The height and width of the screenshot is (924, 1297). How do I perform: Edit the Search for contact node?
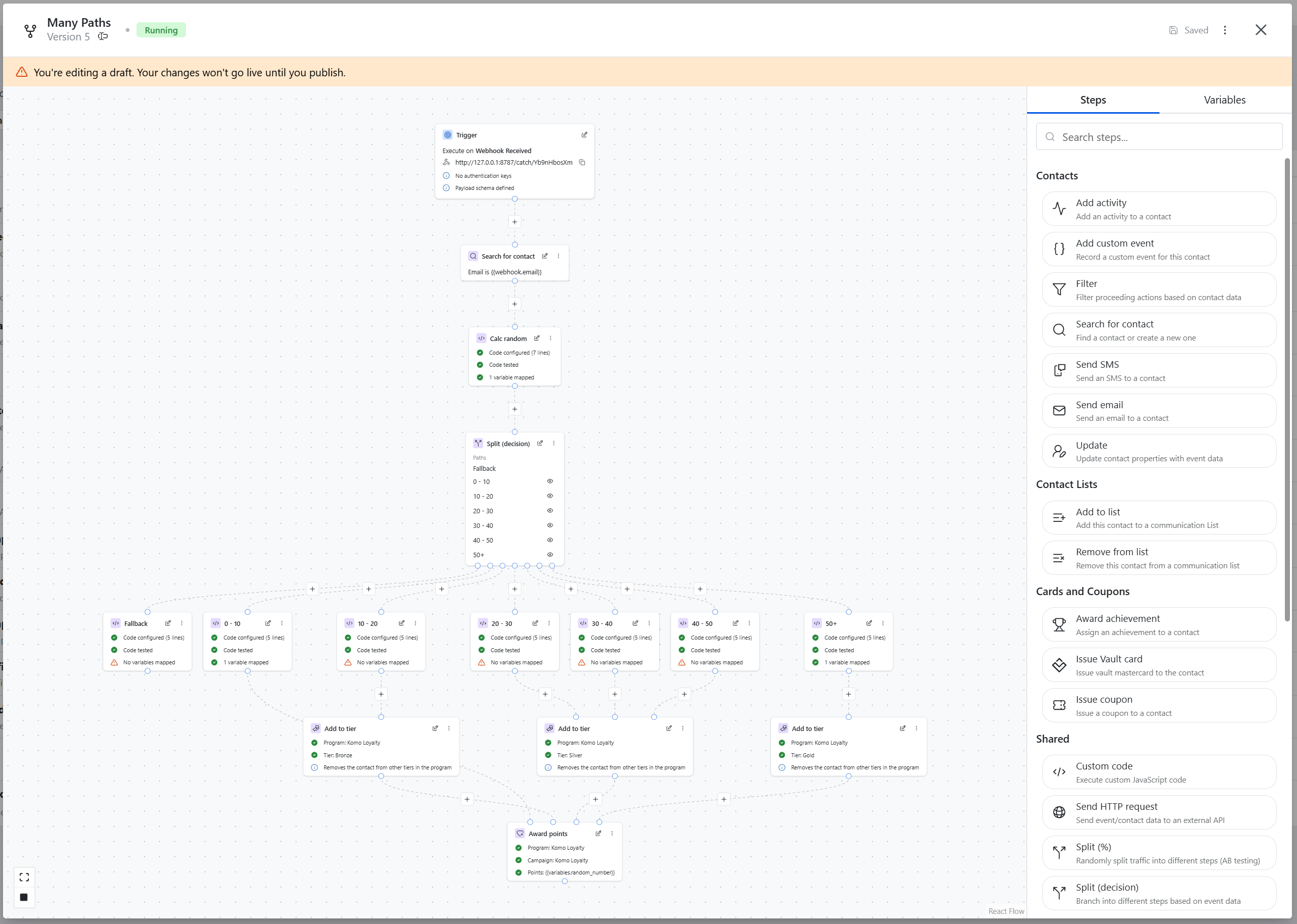(x=545, y=256)
